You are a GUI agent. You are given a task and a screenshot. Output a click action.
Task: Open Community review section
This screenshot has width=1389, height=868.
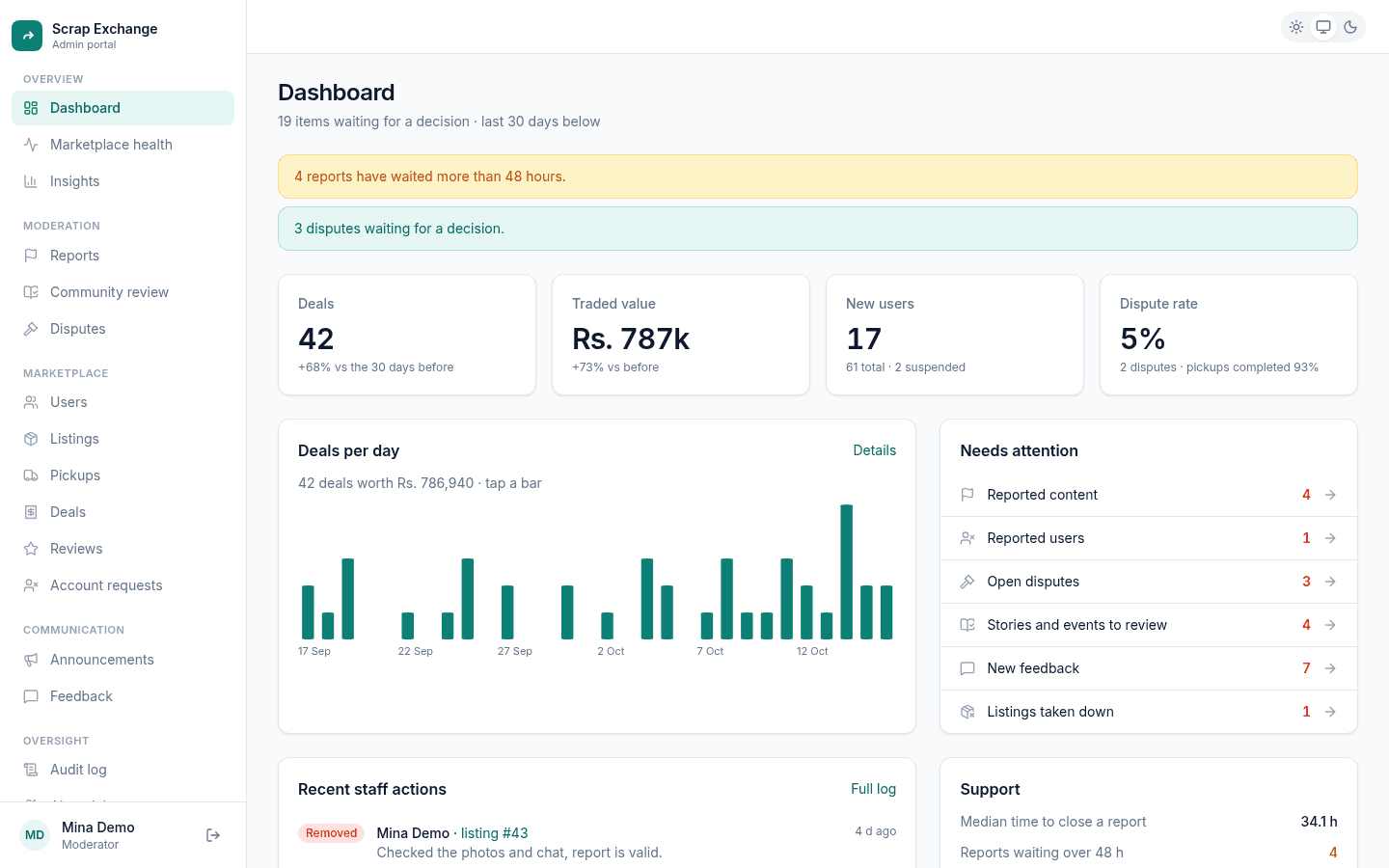(123, 292)
